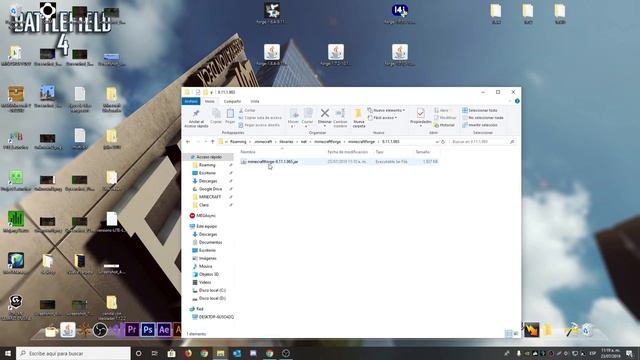Image resolution: width=640 pixels, height=360 pixels.
Task: Sort by the Nombre column header
Action: coord(248,152)
